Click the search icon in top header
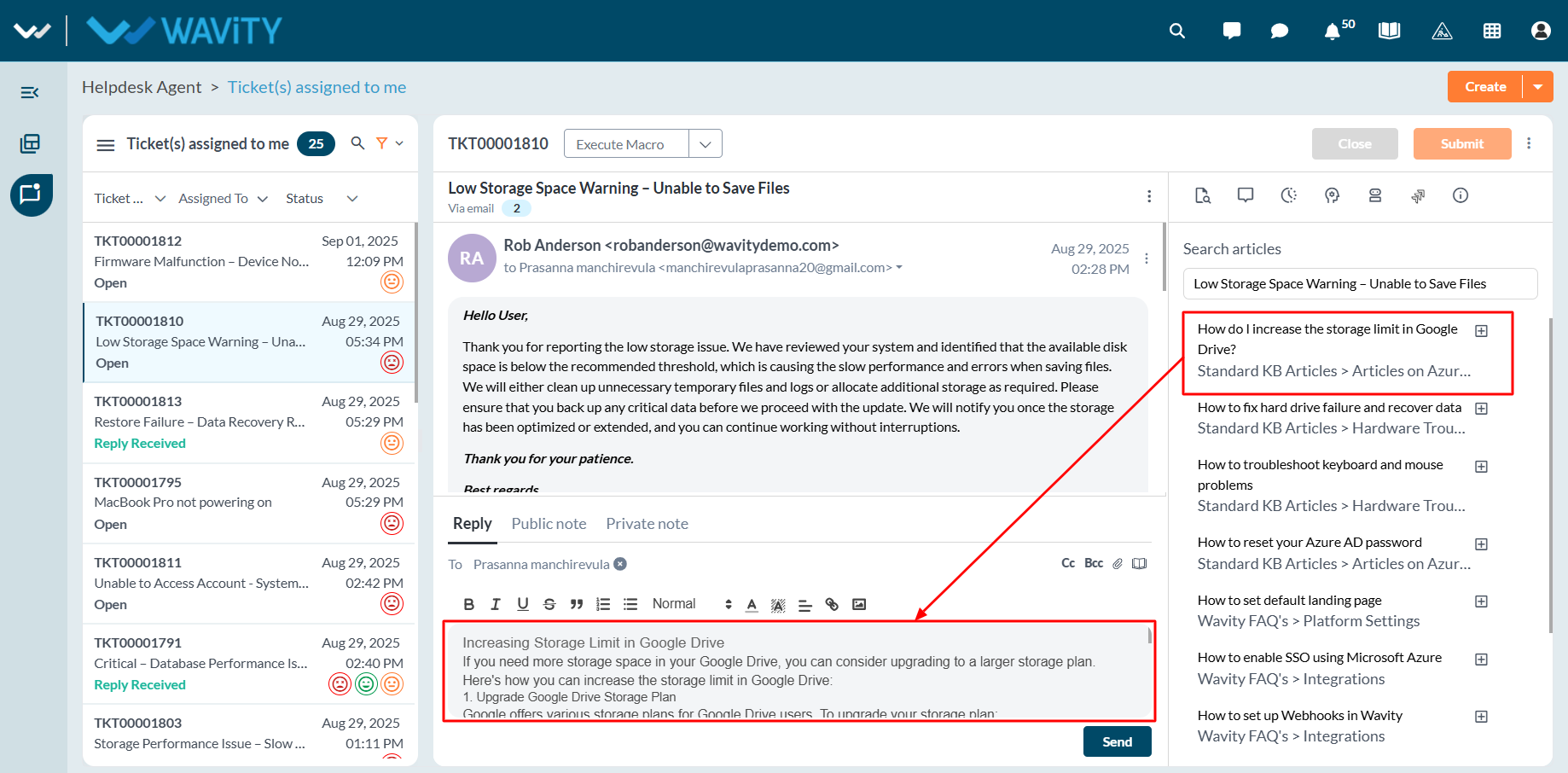 click(x=1177, y=31)
